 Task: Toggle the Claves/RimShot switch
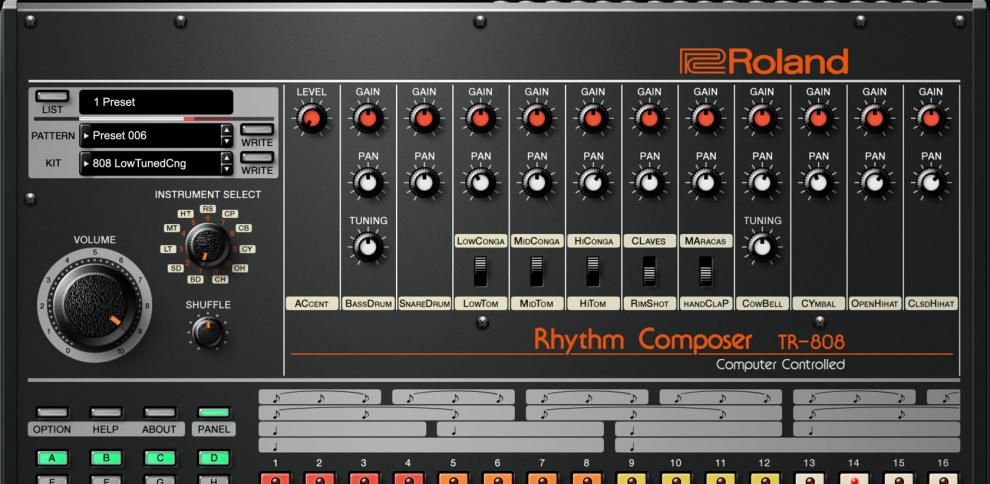tap(649, 271)
